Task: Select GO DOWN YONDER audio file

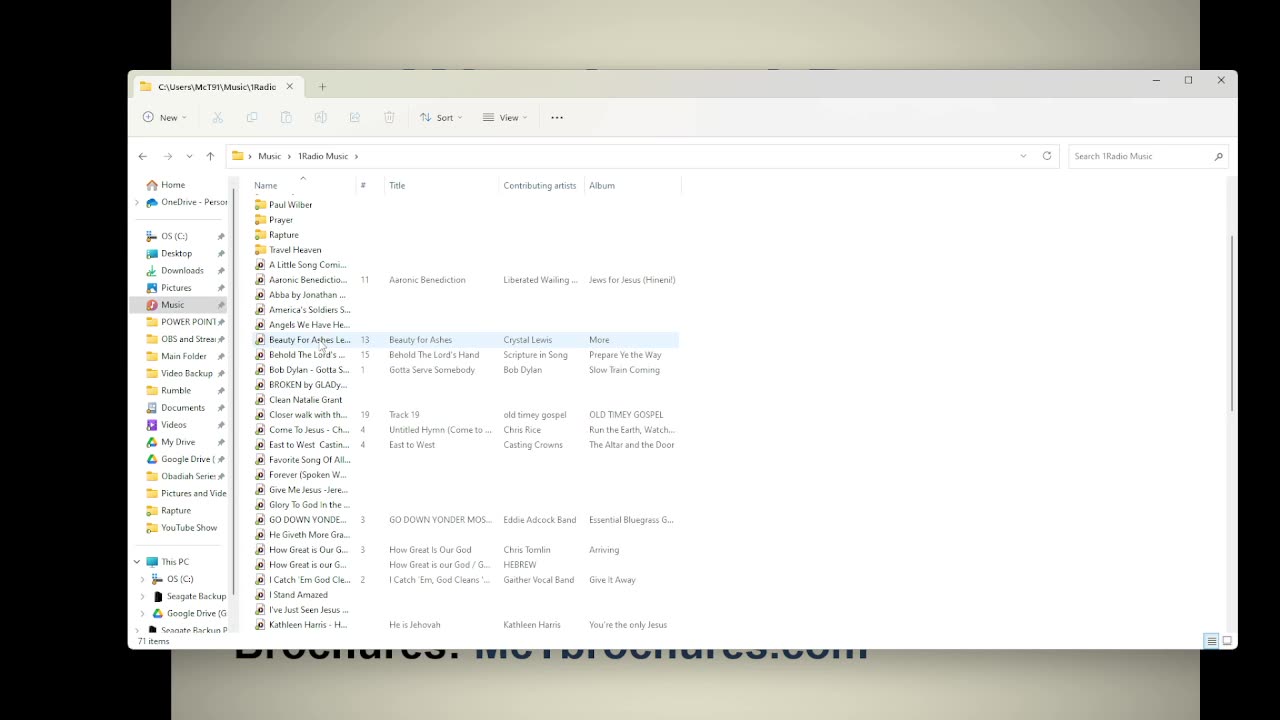Action: pos(466,520)
